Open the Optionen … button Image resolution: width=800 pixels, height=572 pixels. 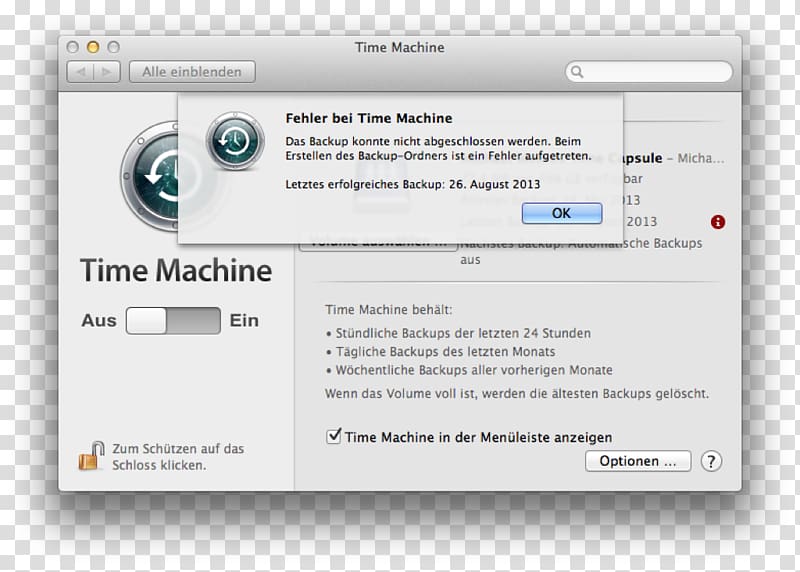click(638, 461)
